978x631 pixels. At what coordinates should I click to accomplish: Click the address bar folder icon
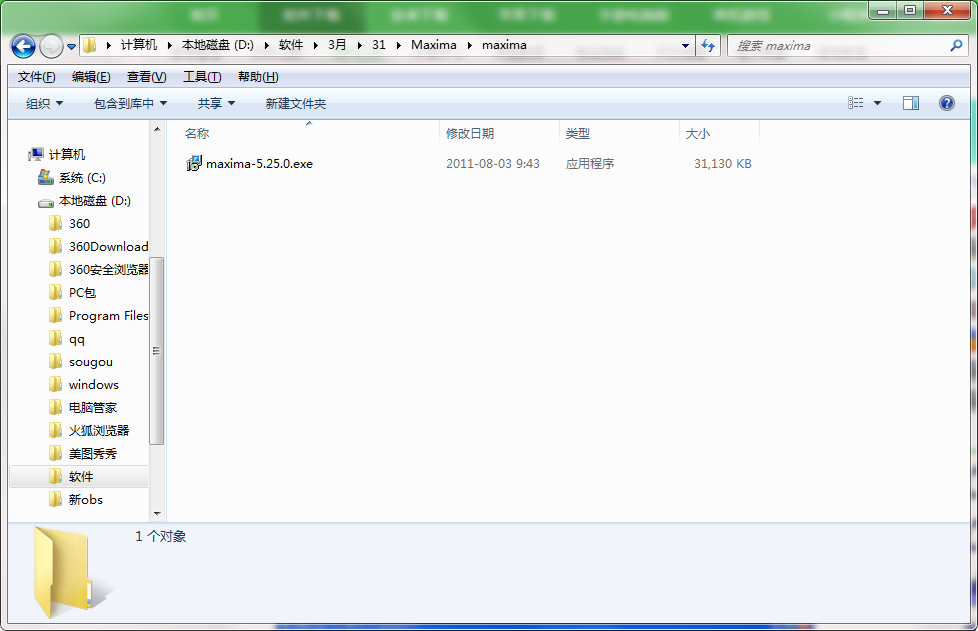[89, 45]
